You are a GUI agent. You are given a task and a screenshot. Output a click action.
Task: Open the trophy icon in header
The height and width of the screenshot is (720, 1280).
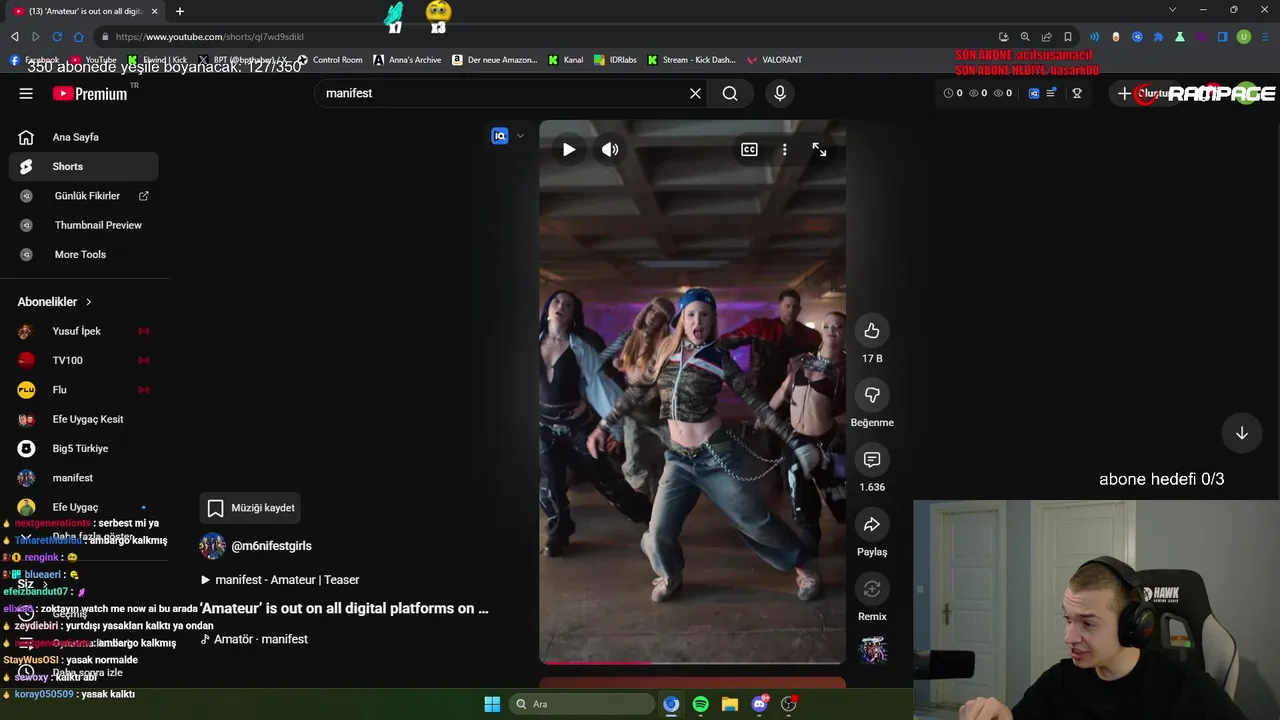point(1077,93)
